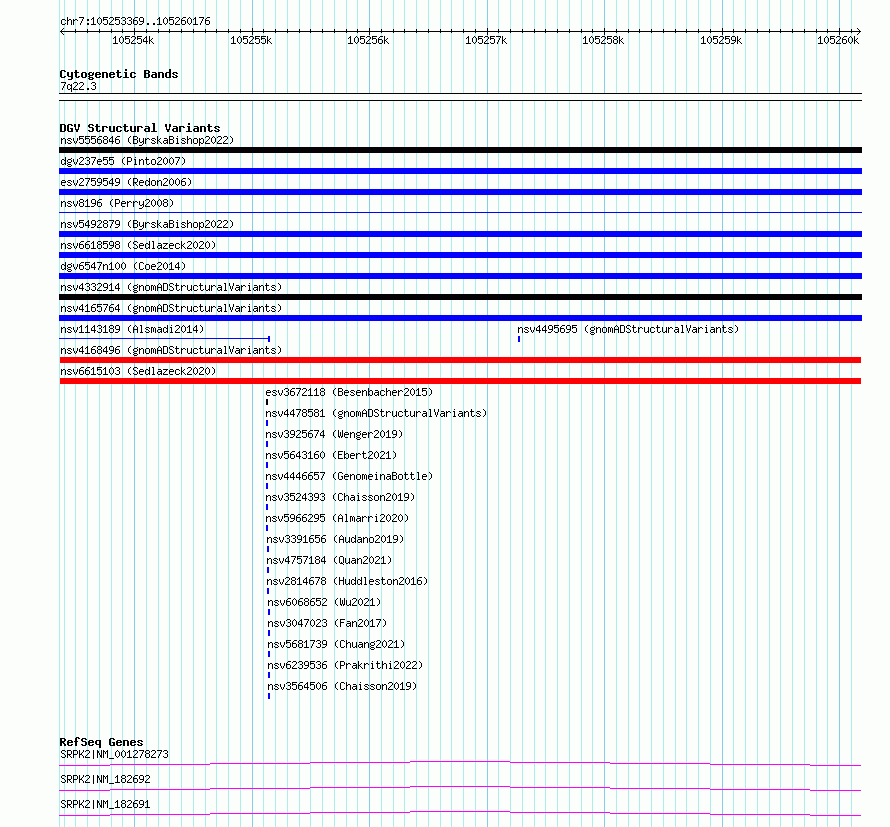Open nsv5492879 (ByrskaBishop2022) variant label
The width and height of the screenshot is (890, 827).
[x=147, y=224]
